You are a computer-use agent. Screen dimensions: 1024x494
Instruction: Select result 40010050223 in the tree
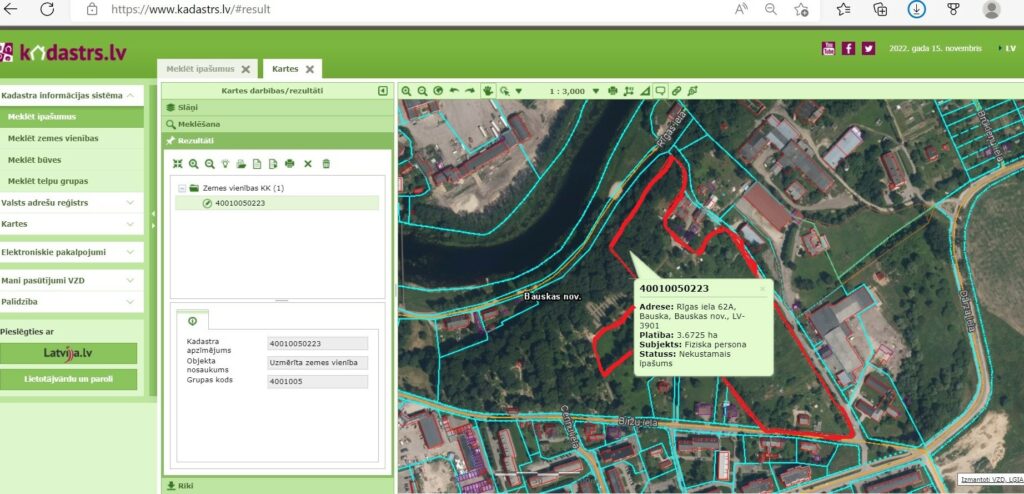coord(240,203)
